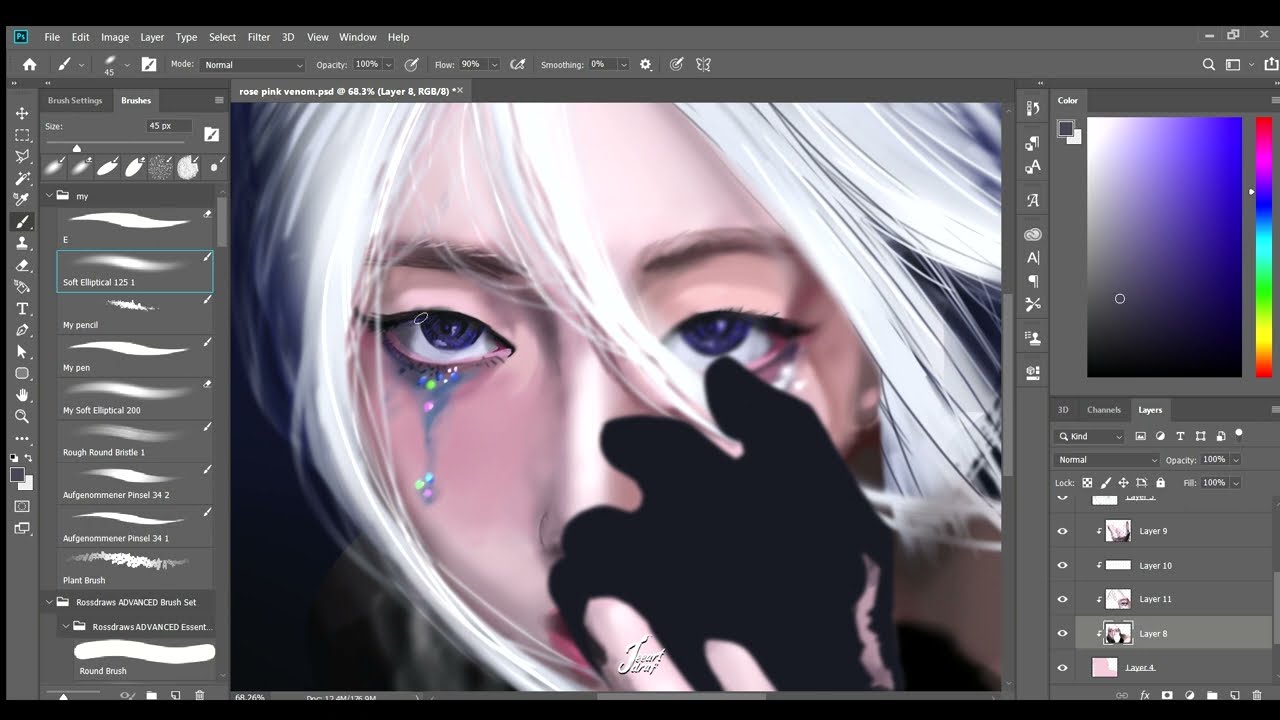Image resolution: width=1280 pixels, height=720 pixels.
Task: Select the Path Selection tool
Action: pos(22,352)
